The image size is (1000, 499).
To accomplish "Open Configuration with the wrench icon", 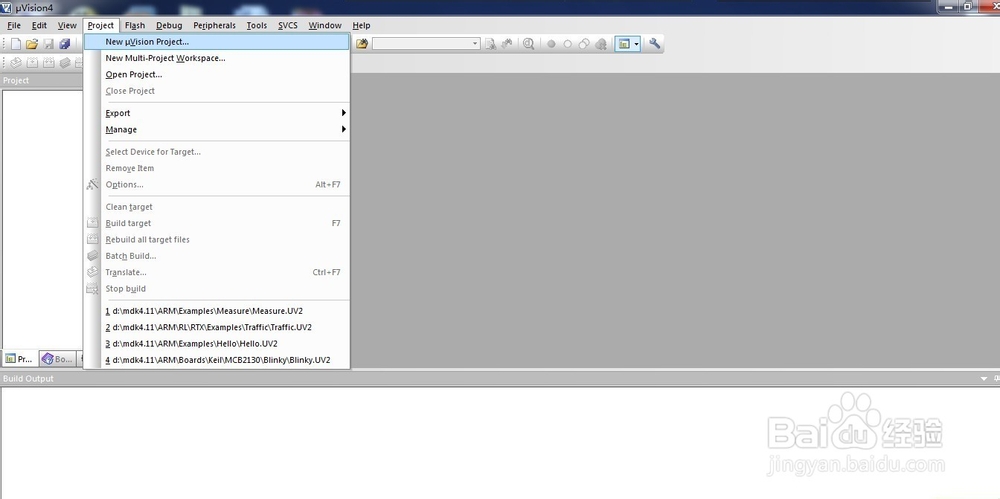I will click(x=654, y=43).
